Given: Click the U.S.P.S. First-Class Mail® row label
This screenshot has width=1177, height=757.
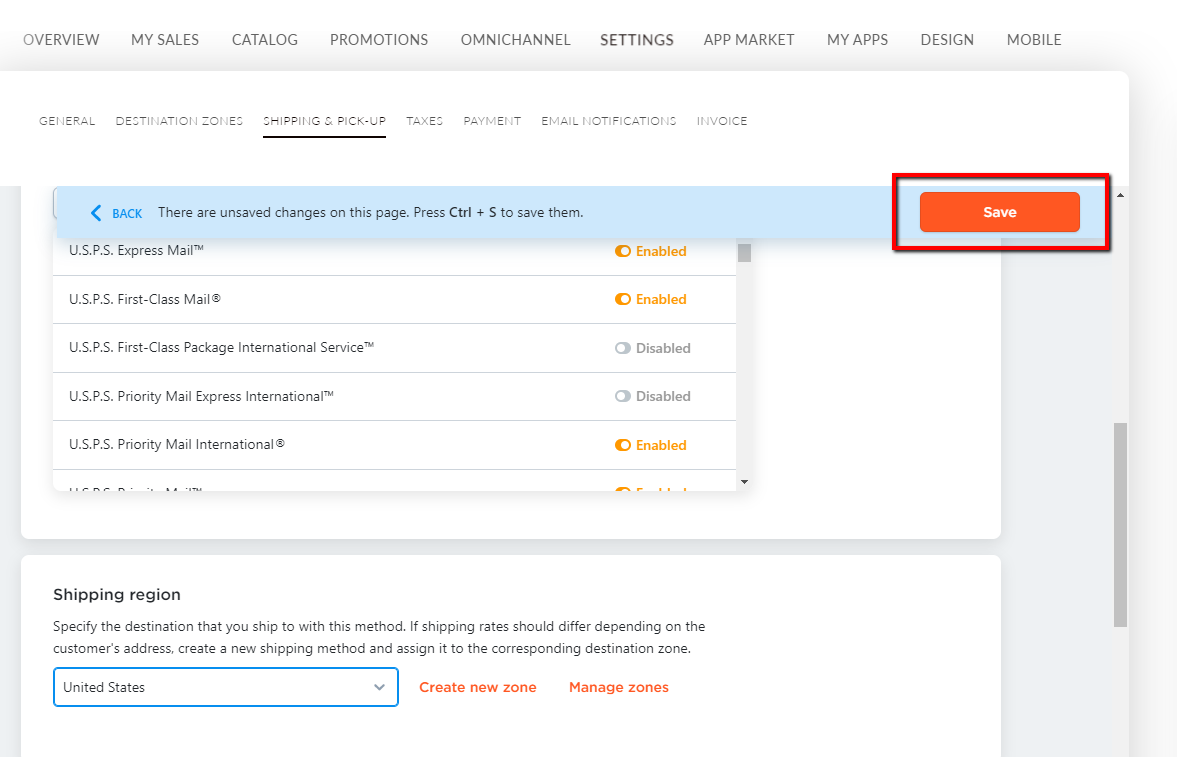Looking at the screenshot, I should pyautogui.click(x=145, y=299).
